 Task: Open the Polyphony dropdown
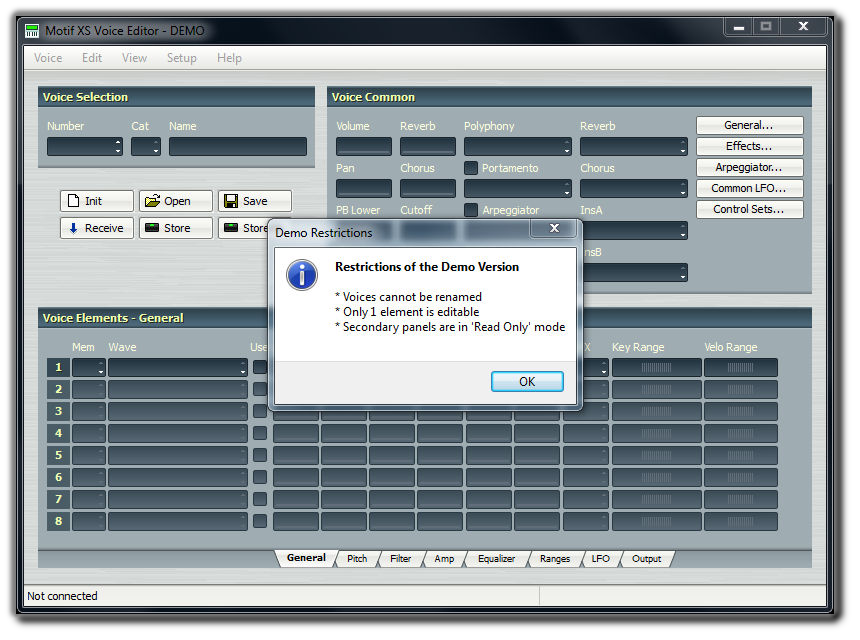pyautogui.click(x=517, y=146)
